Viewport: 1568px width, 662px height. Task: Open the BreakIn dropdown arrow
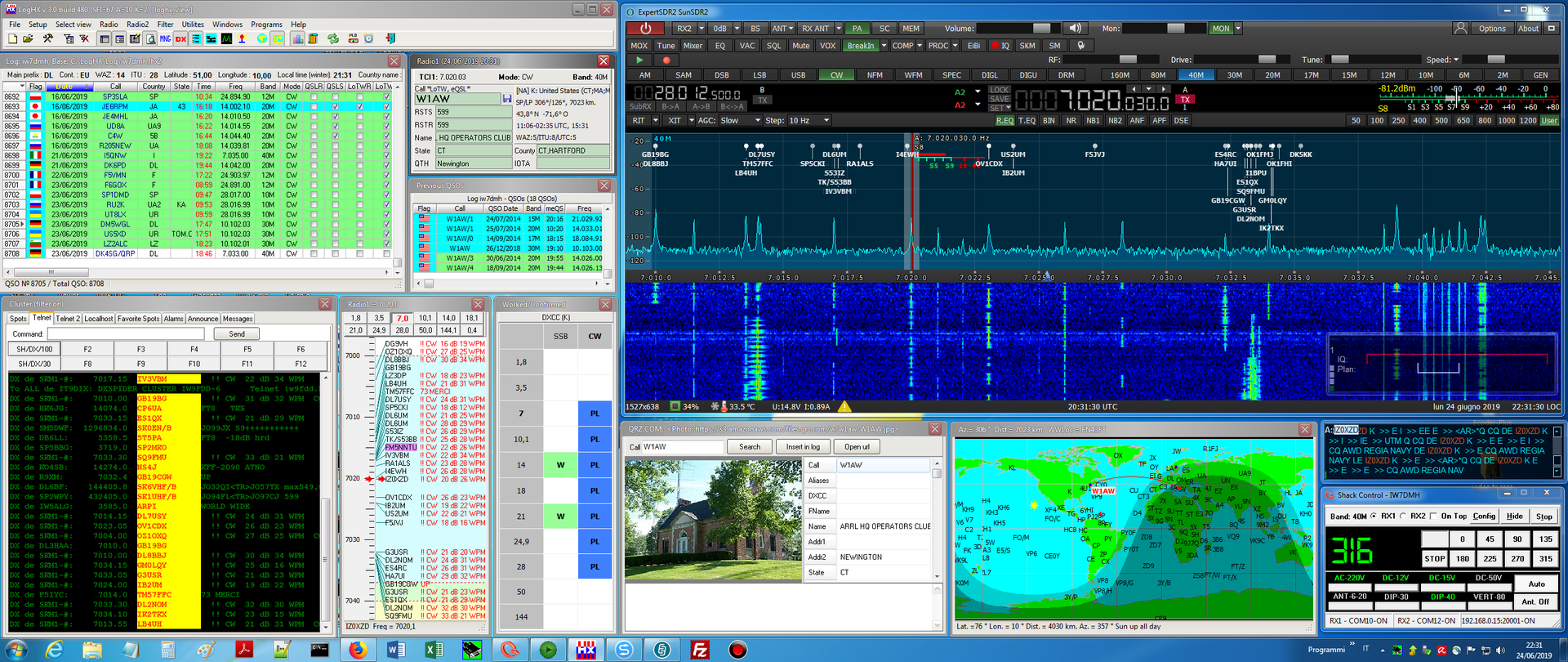pyautogui.click(x=884, y=46)
